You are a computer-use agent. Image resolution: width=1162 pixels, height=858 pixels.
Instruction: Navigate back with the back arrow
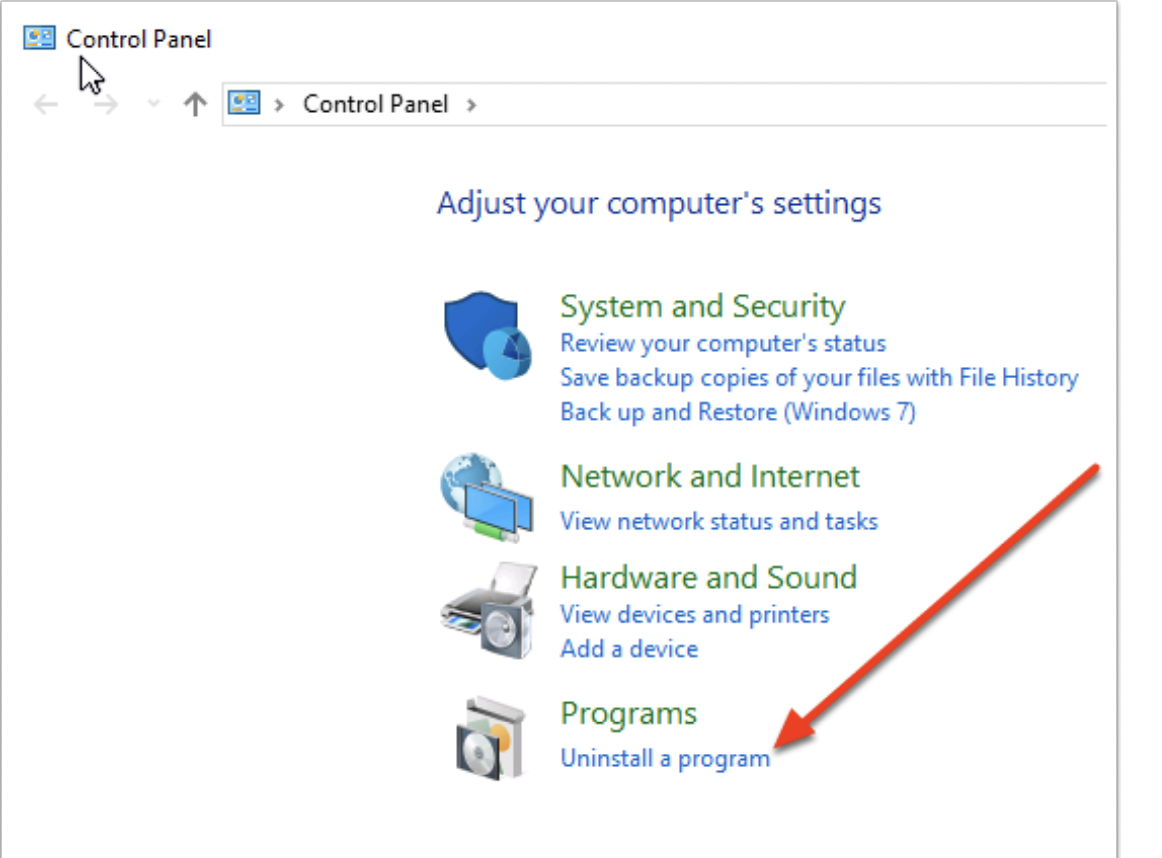tap(45, 104)
